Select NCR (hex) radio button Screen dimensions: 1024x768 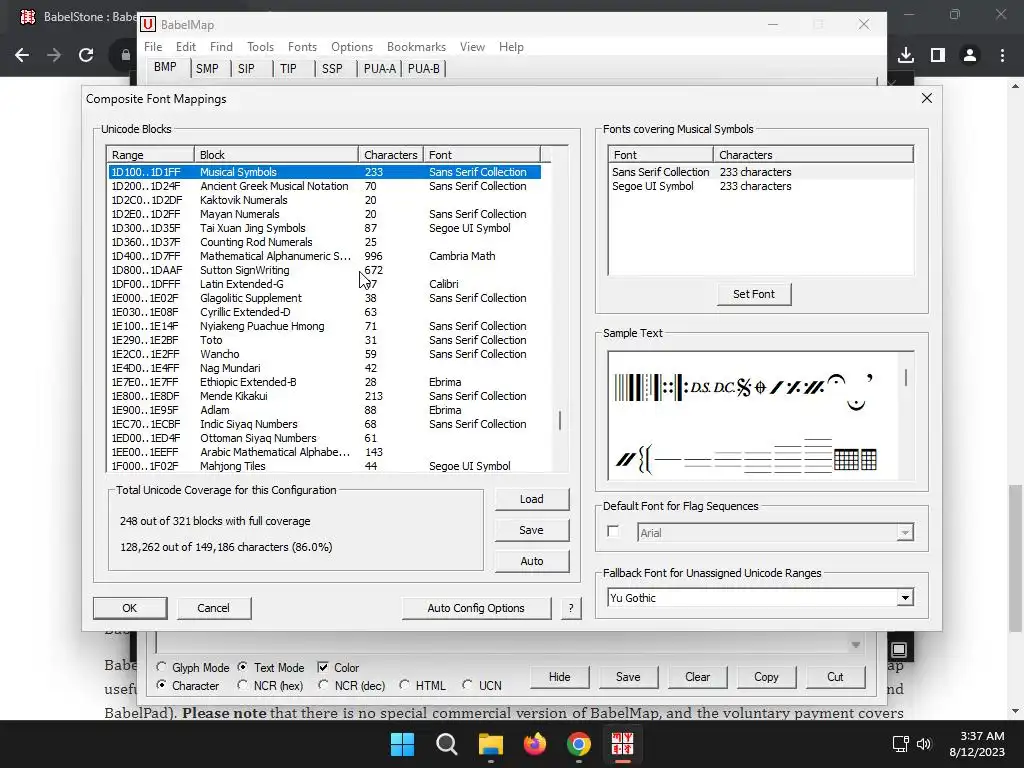[x=242, y=686]
